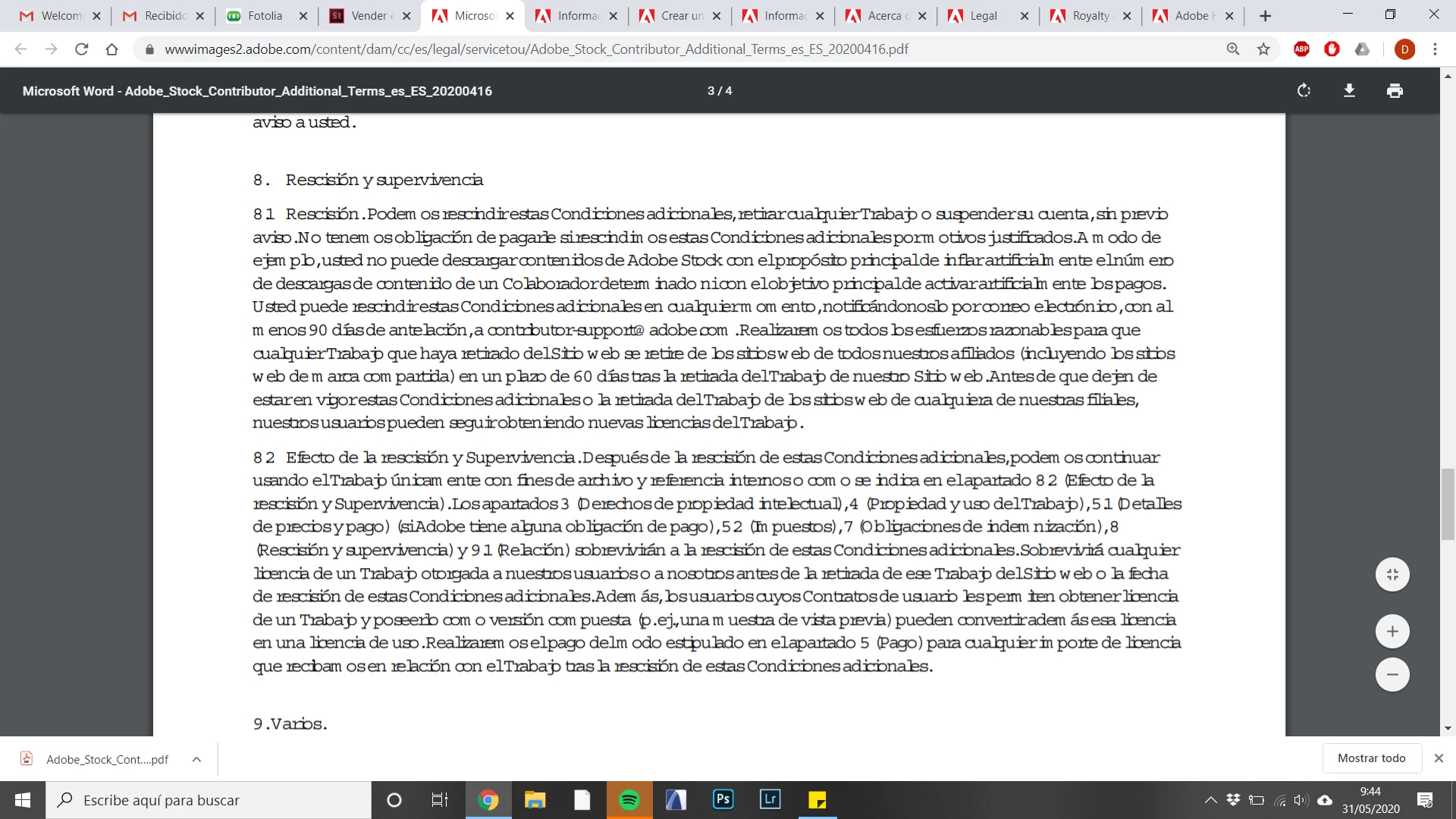Switch to the Royalty tab
This screenshot has height=819, width=1456.
tap(1090, 16)
